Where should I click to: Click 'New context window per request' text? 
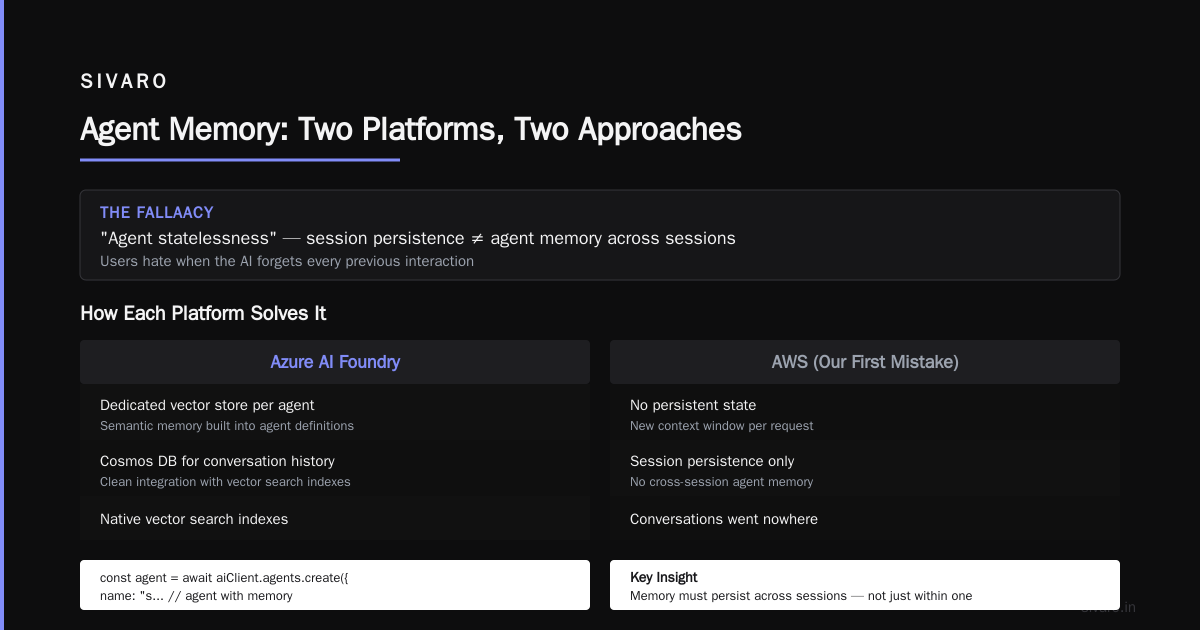click(x=722, y=426)
